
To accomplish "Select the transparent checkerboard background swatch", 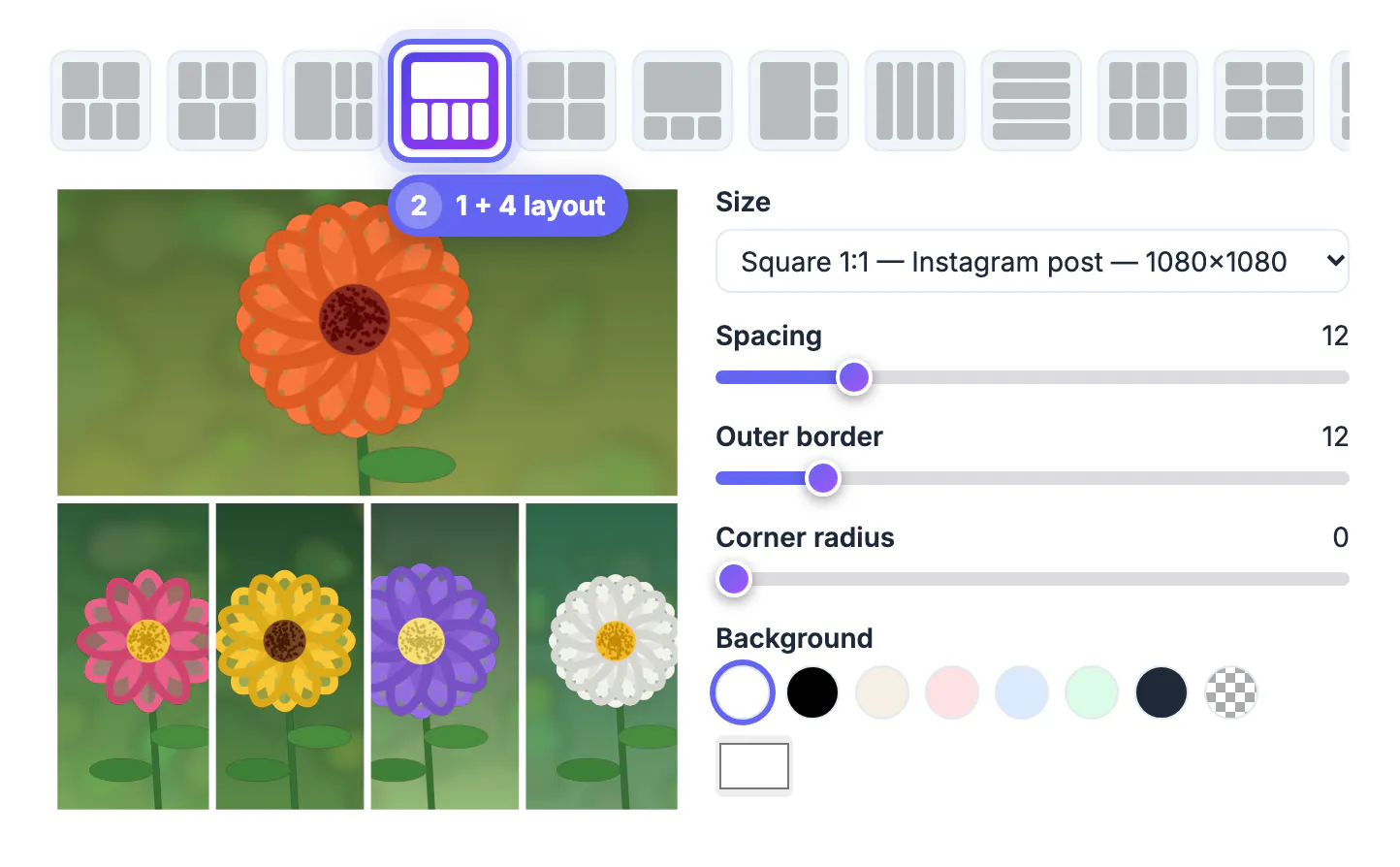I will (1231, 692).
